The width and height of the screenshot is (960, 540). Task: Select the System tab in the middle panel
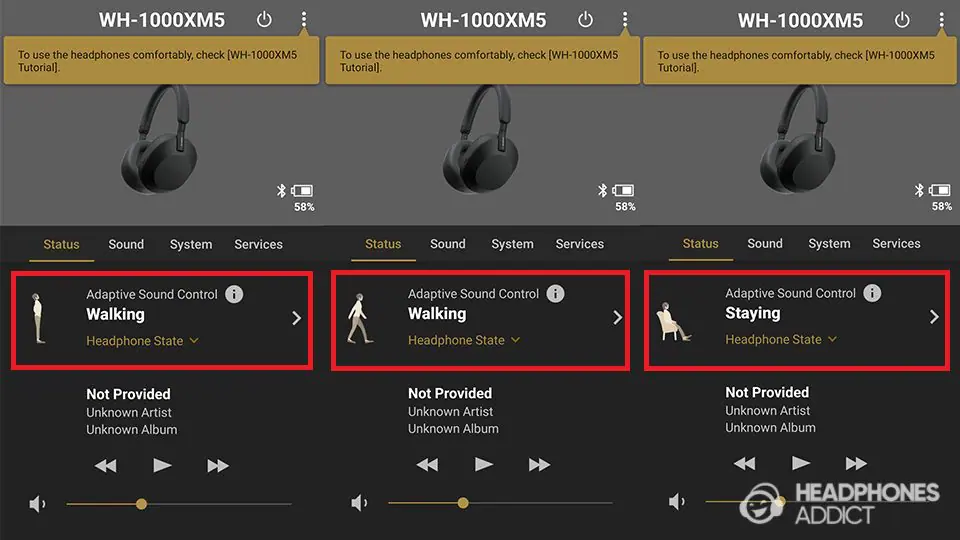click(x=512, y=244)
